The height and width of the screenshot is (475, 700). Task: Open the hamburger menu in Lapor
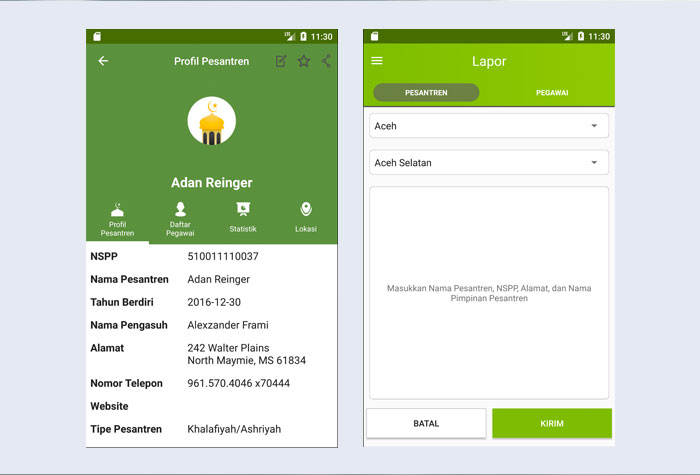coord(377,61)
